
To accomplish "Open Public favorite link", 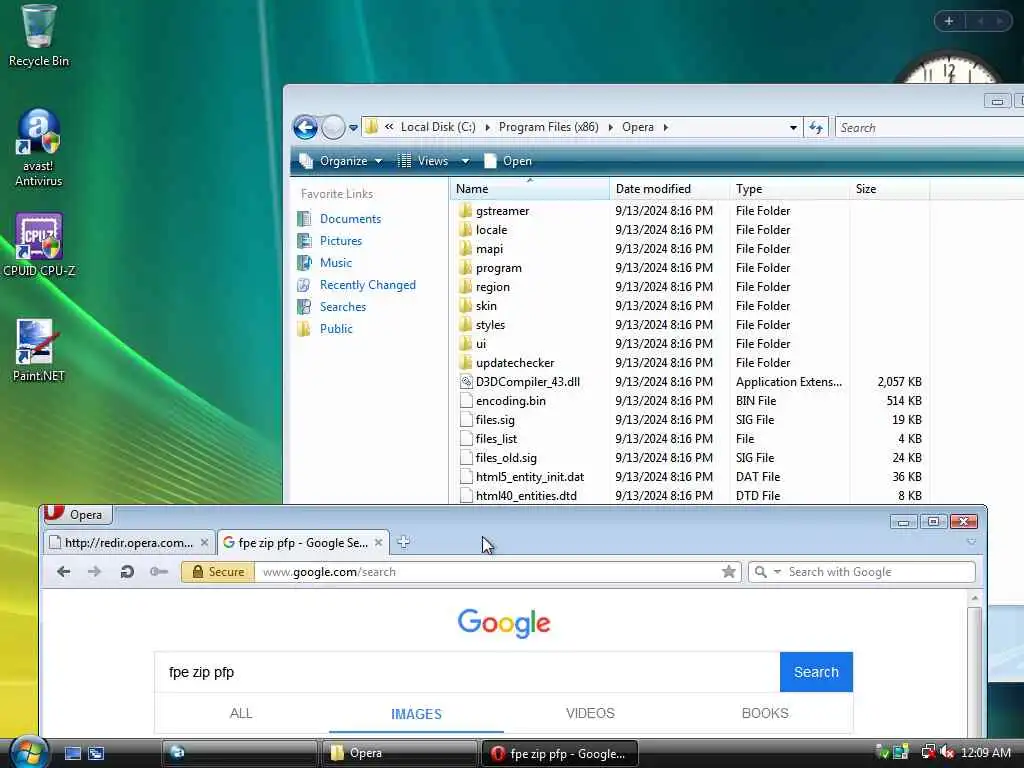I will [336, 329].
